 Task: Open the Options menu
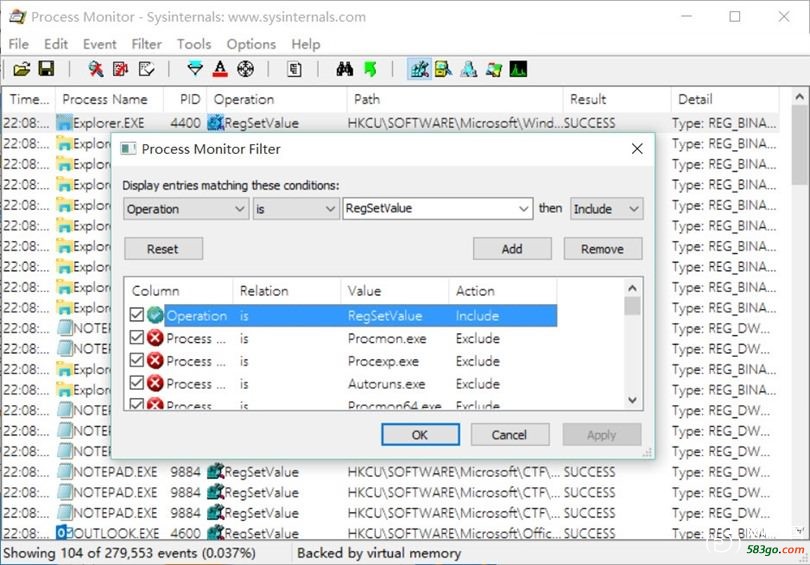251,44
